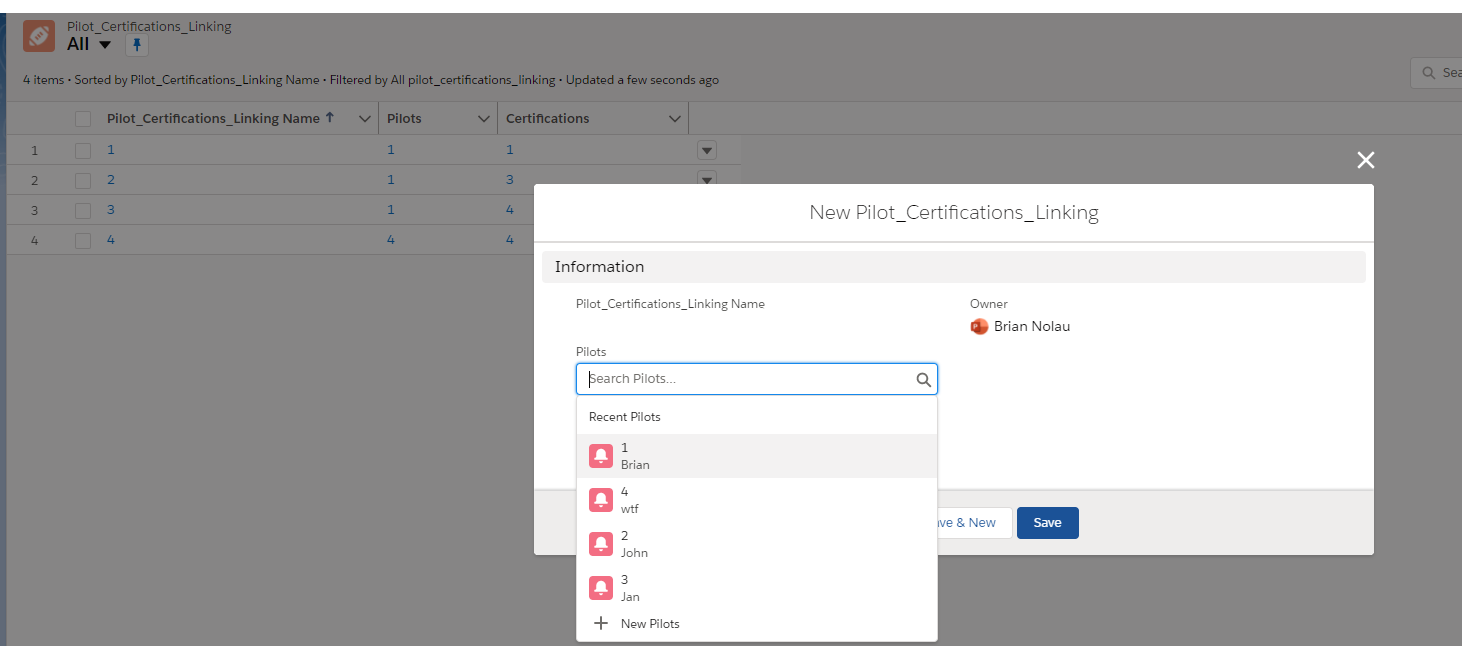The width and height of the screenshot is (1462, 646).
Task: Toggle the select-all rows checkbox
Action: click(83, 119)
